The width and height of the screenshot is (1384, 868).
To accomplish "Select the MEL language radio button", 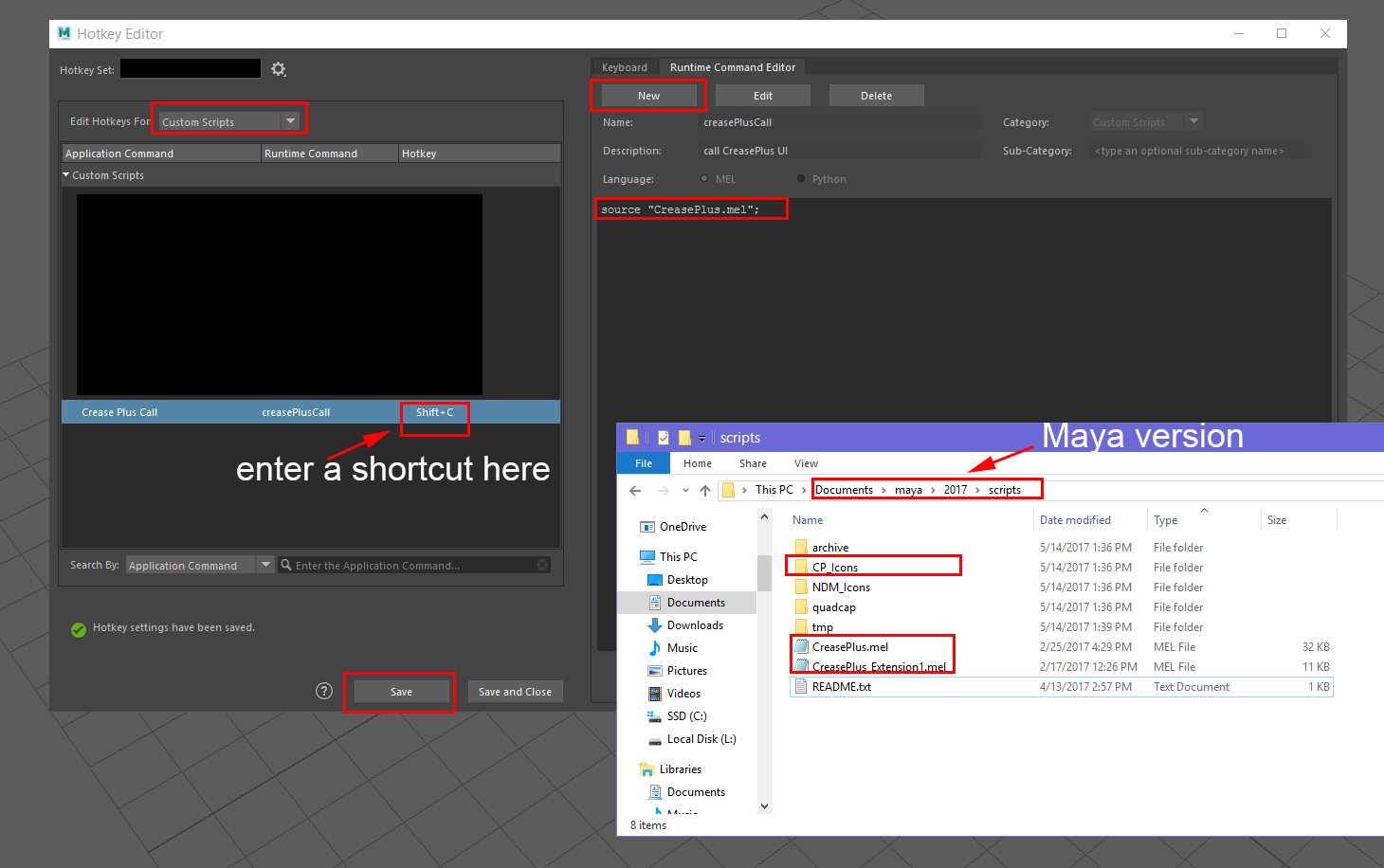I will tap(704, 179).
